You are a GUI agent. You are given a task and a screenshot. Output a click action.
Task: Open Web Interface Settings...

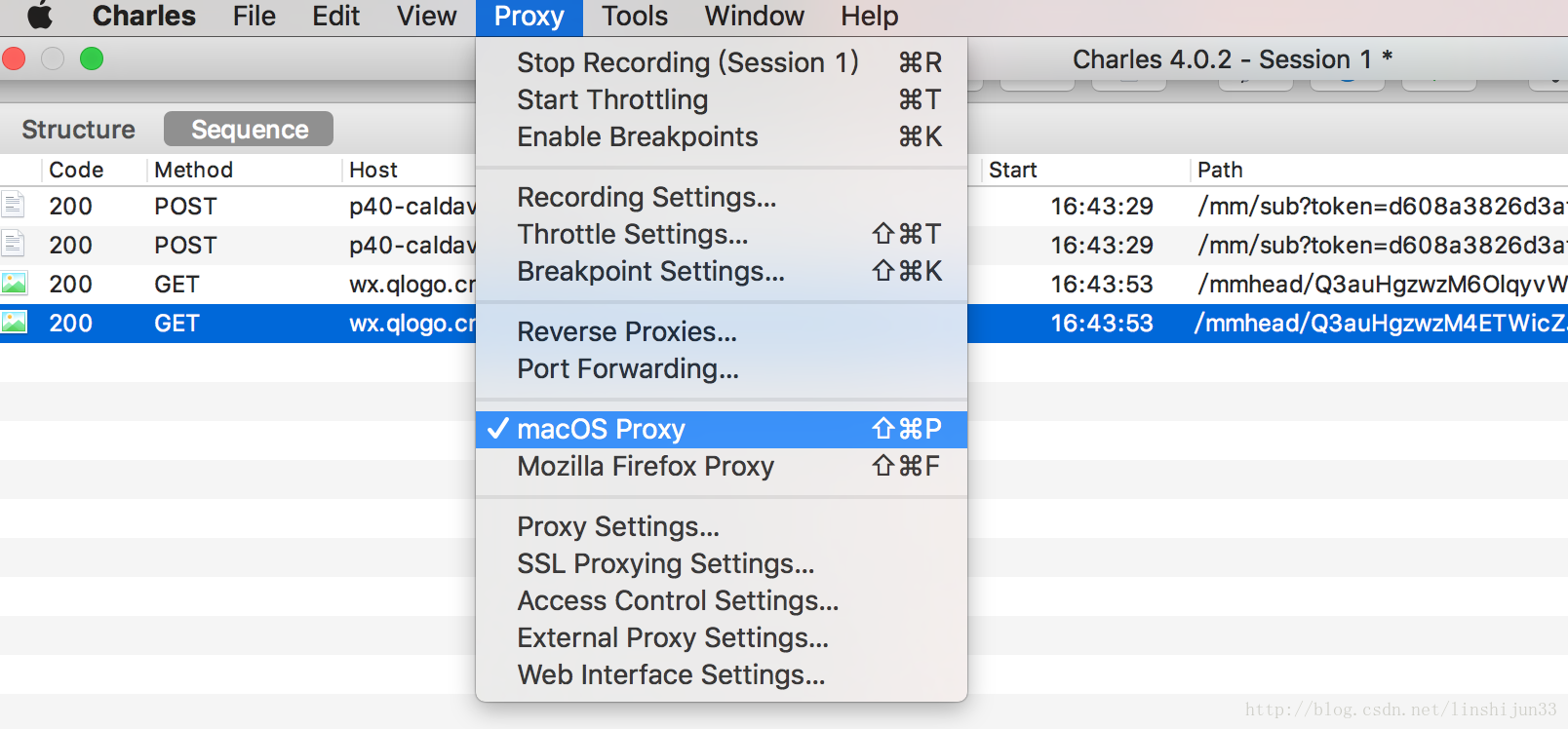point(722,674)
